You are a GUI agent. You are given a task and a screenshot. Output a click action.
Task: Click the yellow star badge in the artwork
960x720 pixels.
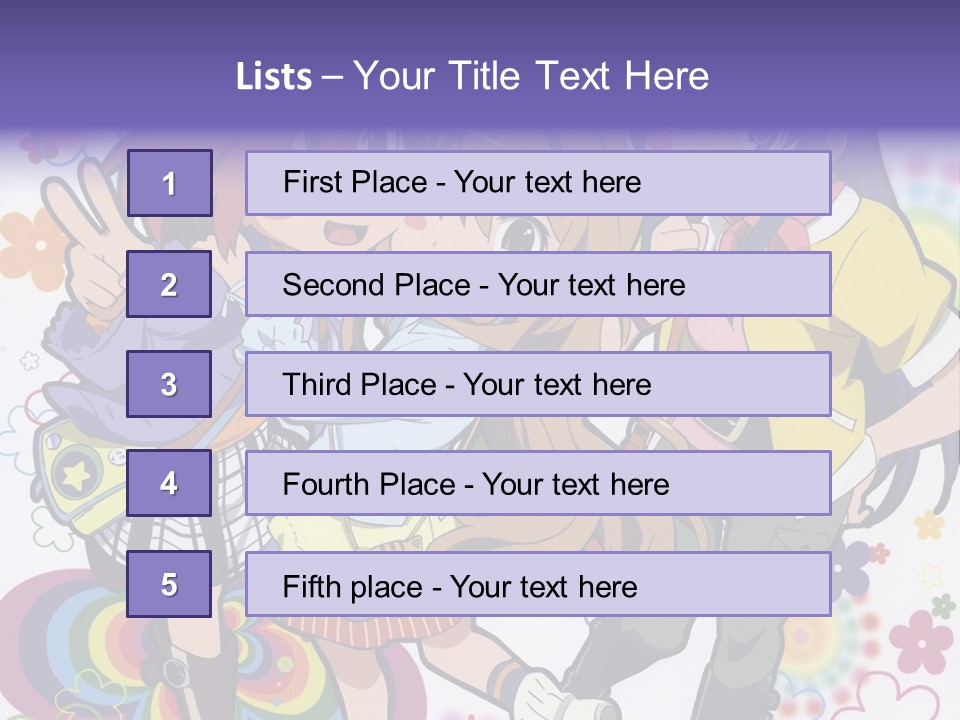click(x=76, y=476)
